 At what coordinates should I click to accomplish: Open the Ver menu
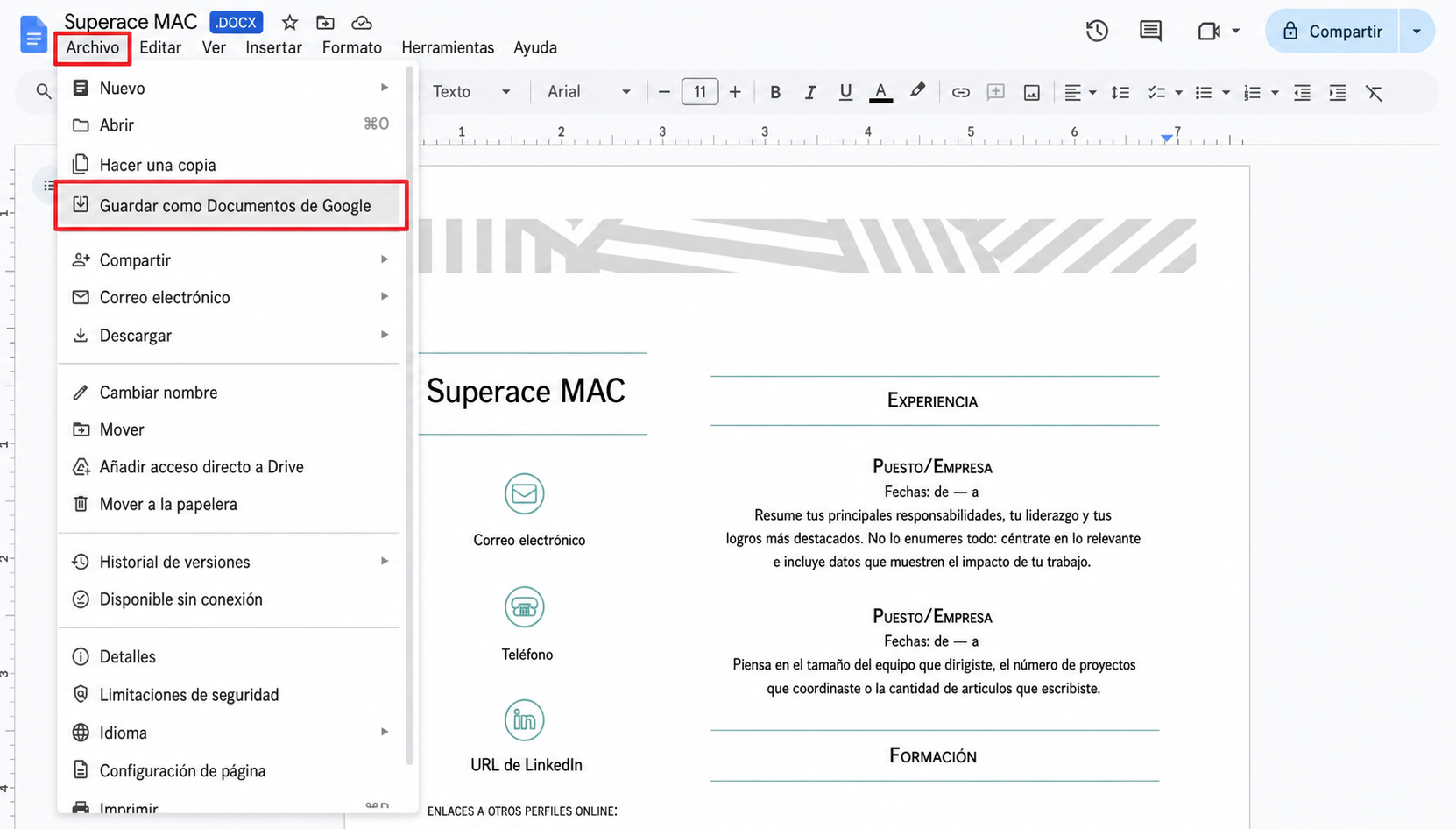pyautogui.click(x=214, y=47)
